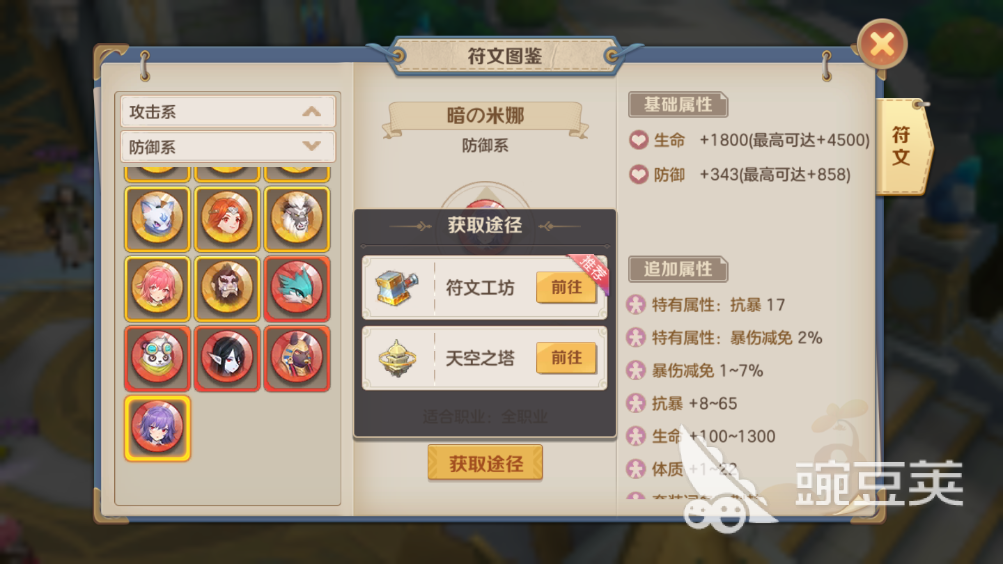Select the red-haired girl rune icon
The width and height of the screenshot is (1003, 564).
click(x=227, y=219)
